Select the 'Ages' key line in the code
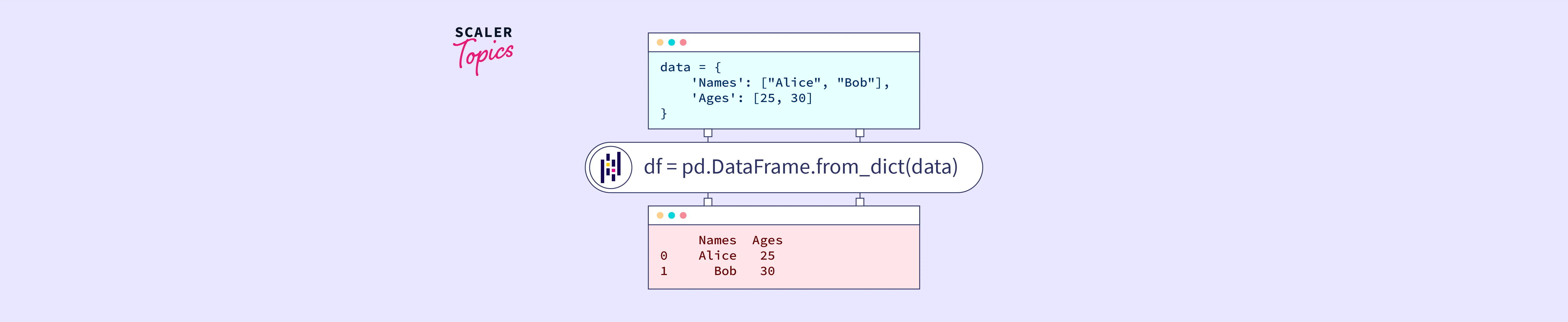Screen dimensions: 1568x322 [752, 98]
